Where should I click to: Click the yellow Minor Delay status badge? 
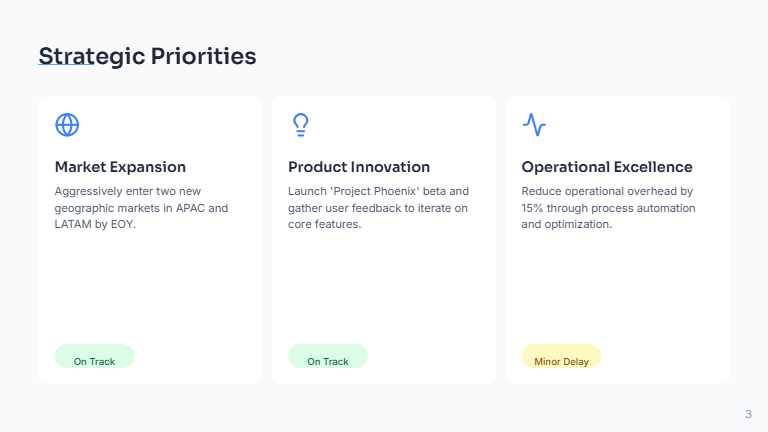[x=561, y=358]
